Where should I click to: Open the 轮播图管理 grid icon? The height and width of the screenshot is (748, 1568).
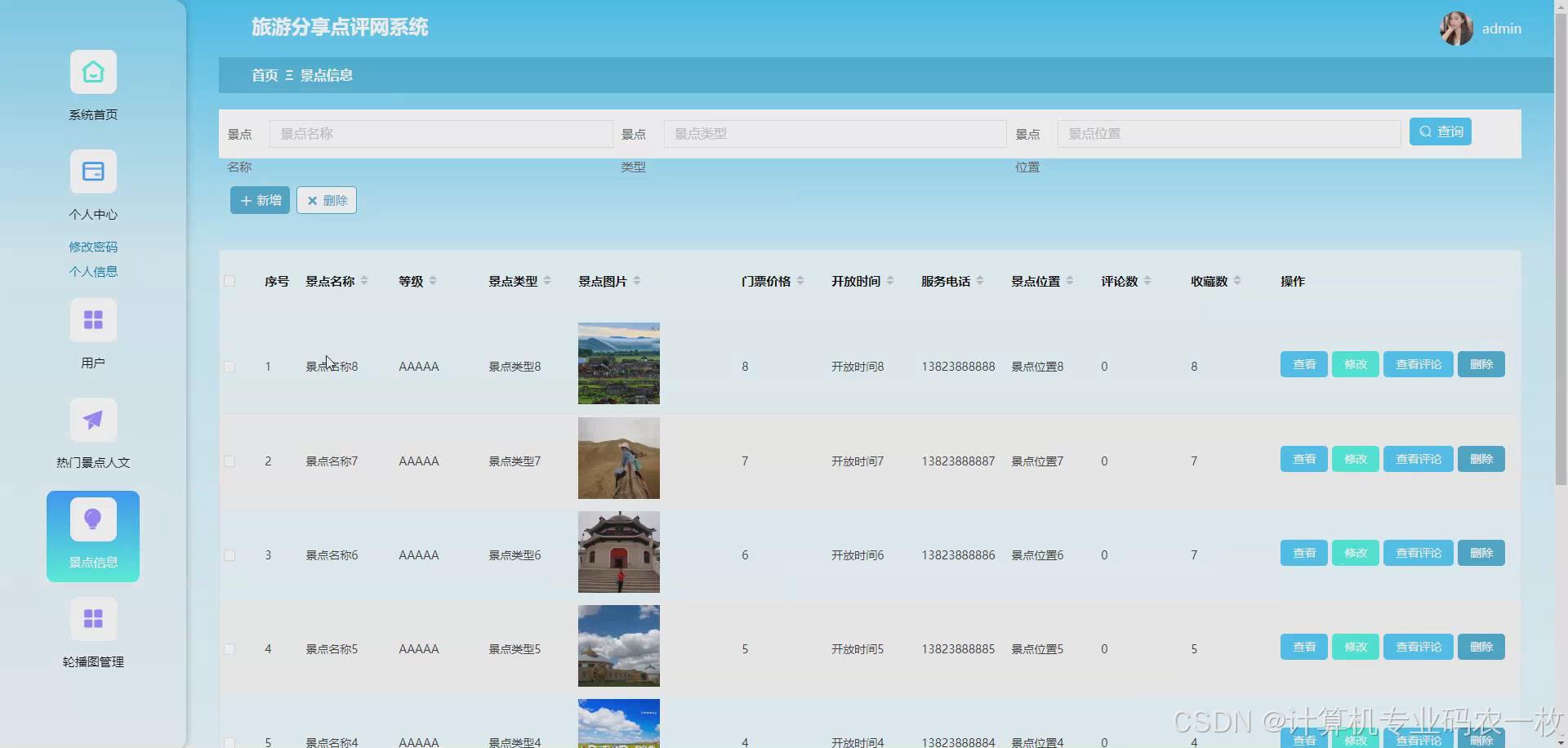point(93,619)
